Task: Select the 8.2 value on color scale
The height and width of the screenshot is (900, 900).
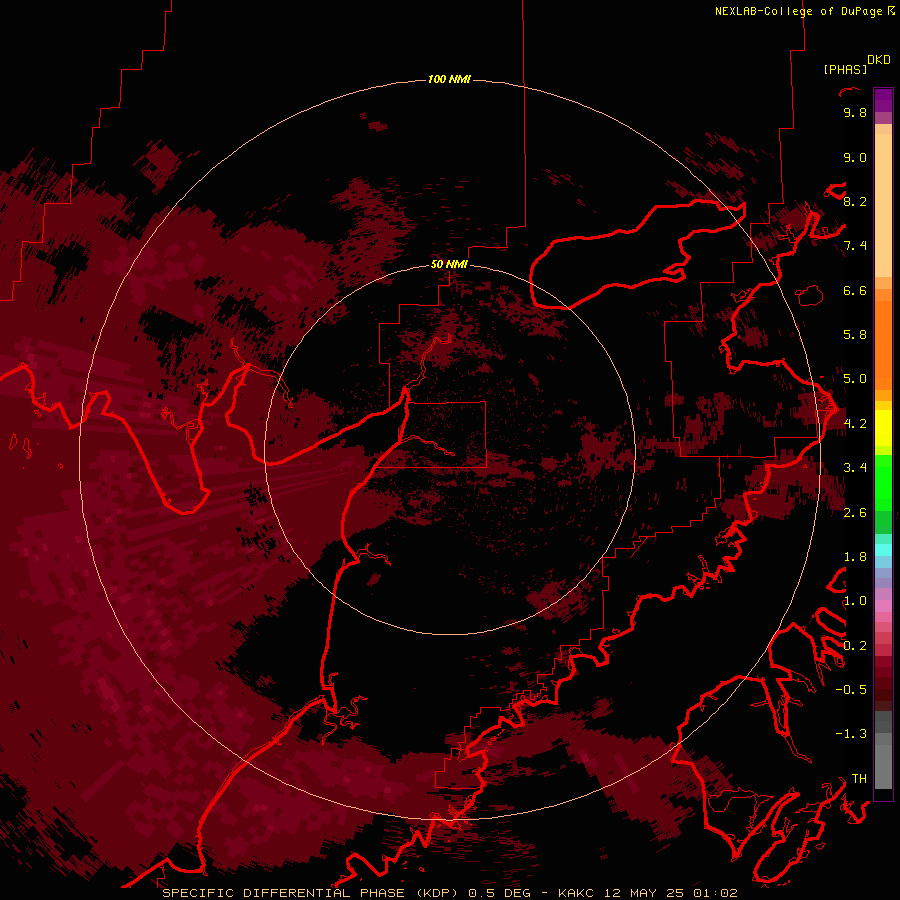Action: point(855,201)
